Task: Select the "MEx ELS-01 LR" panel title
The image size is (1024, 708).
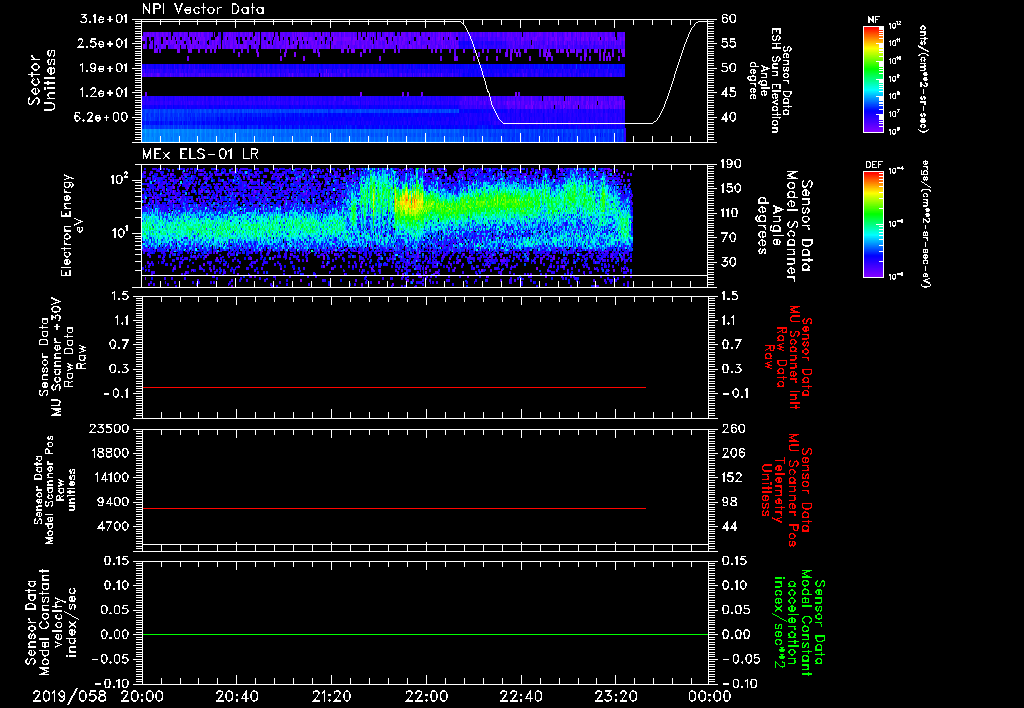Action: 200,155
